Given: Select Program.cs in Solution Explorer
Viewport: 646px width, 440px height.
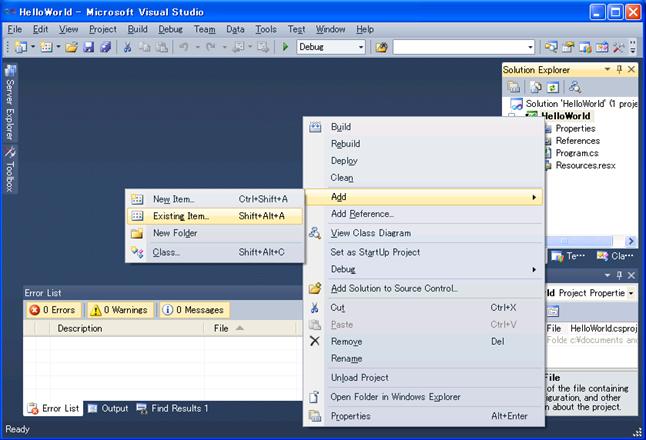Looking at the screenshot, I should pyautogui.click(x=577, y=153).
